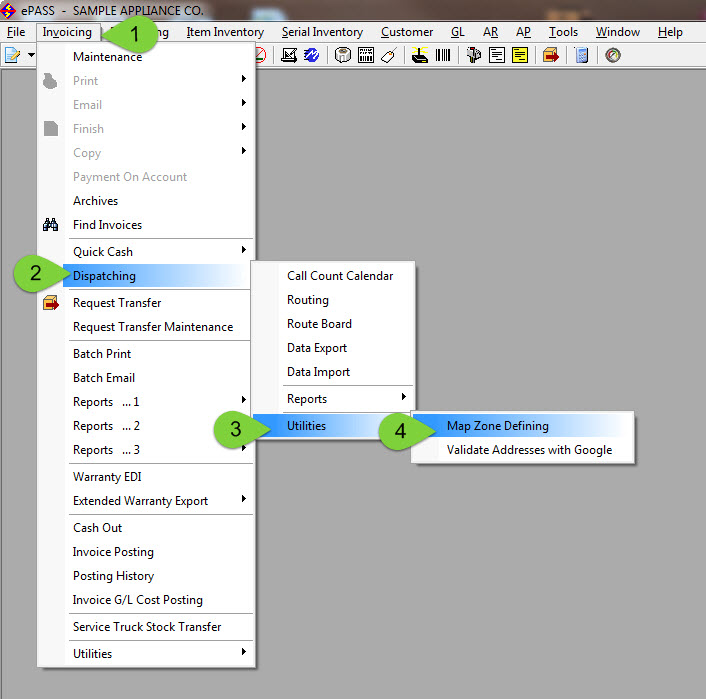Select Map Zone Defining

click(x=523, y=426)
